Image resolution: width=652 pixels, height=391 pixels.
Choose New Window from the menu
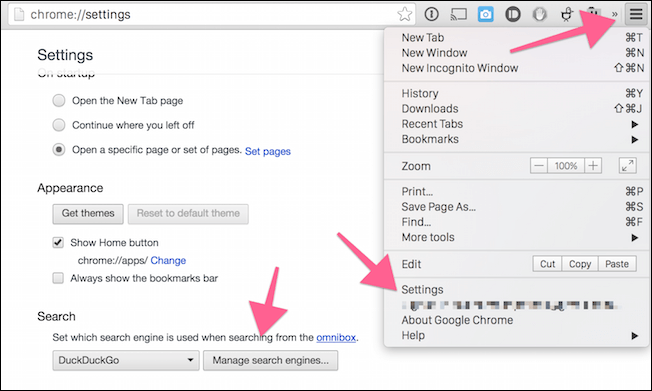point(516,53)
